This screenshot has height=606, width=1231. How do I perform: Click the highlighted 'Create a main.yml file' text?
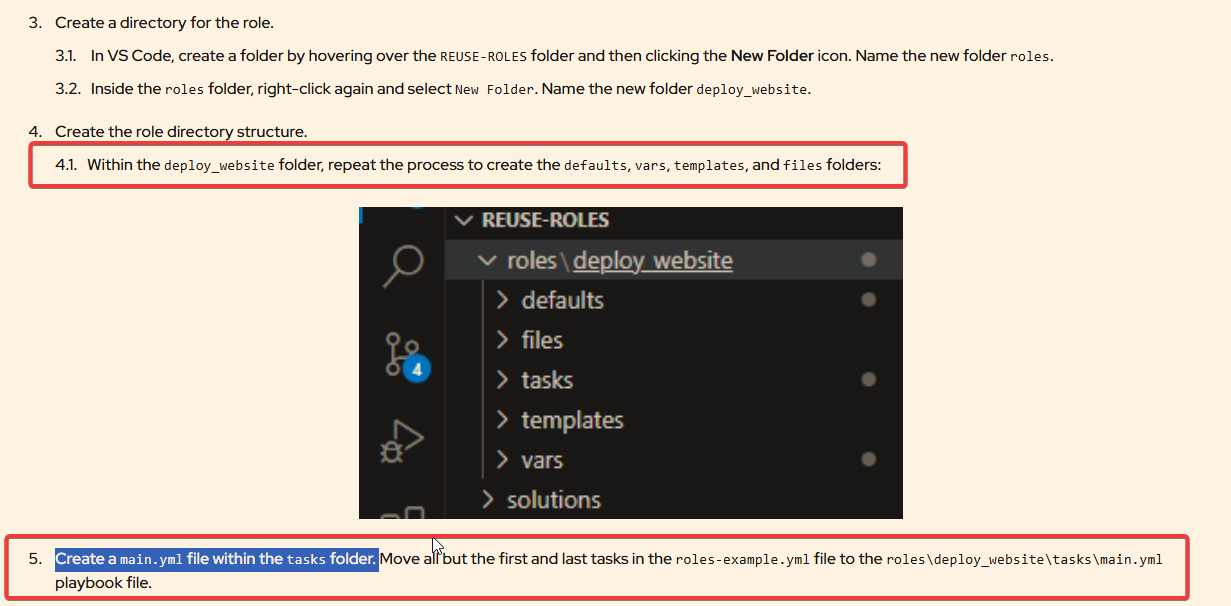[x=216, y=559]
